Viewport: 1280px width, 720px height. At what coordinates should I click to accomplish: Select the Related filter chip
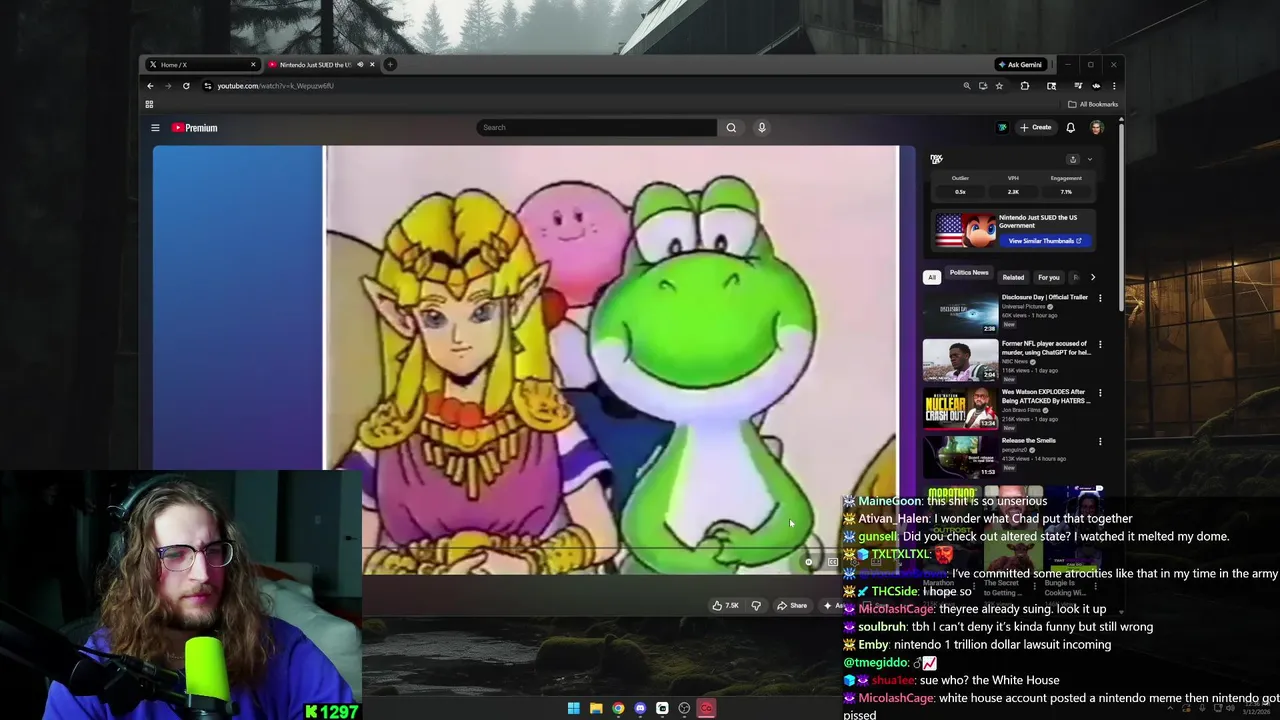click(x=1013, y=277)
